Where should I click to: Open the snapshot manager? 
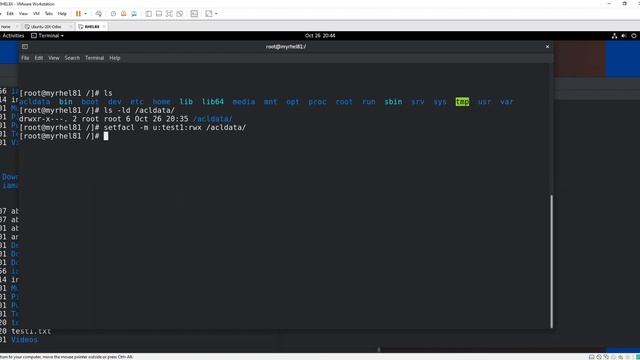tap(134, 13)
